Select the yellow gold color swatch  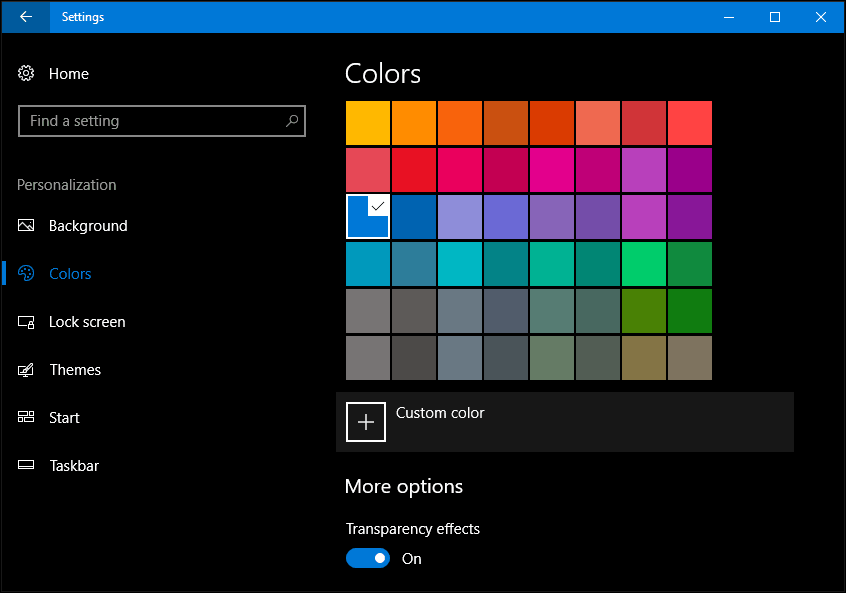(x=368, y=123)
